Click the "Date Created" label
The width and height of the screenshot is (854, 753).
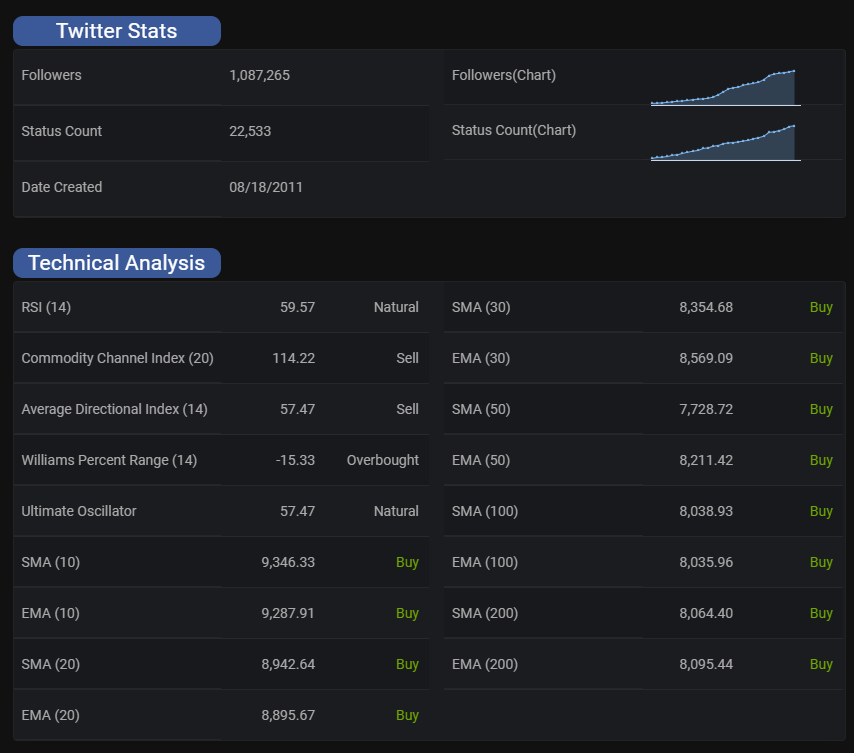coord(62,187)
